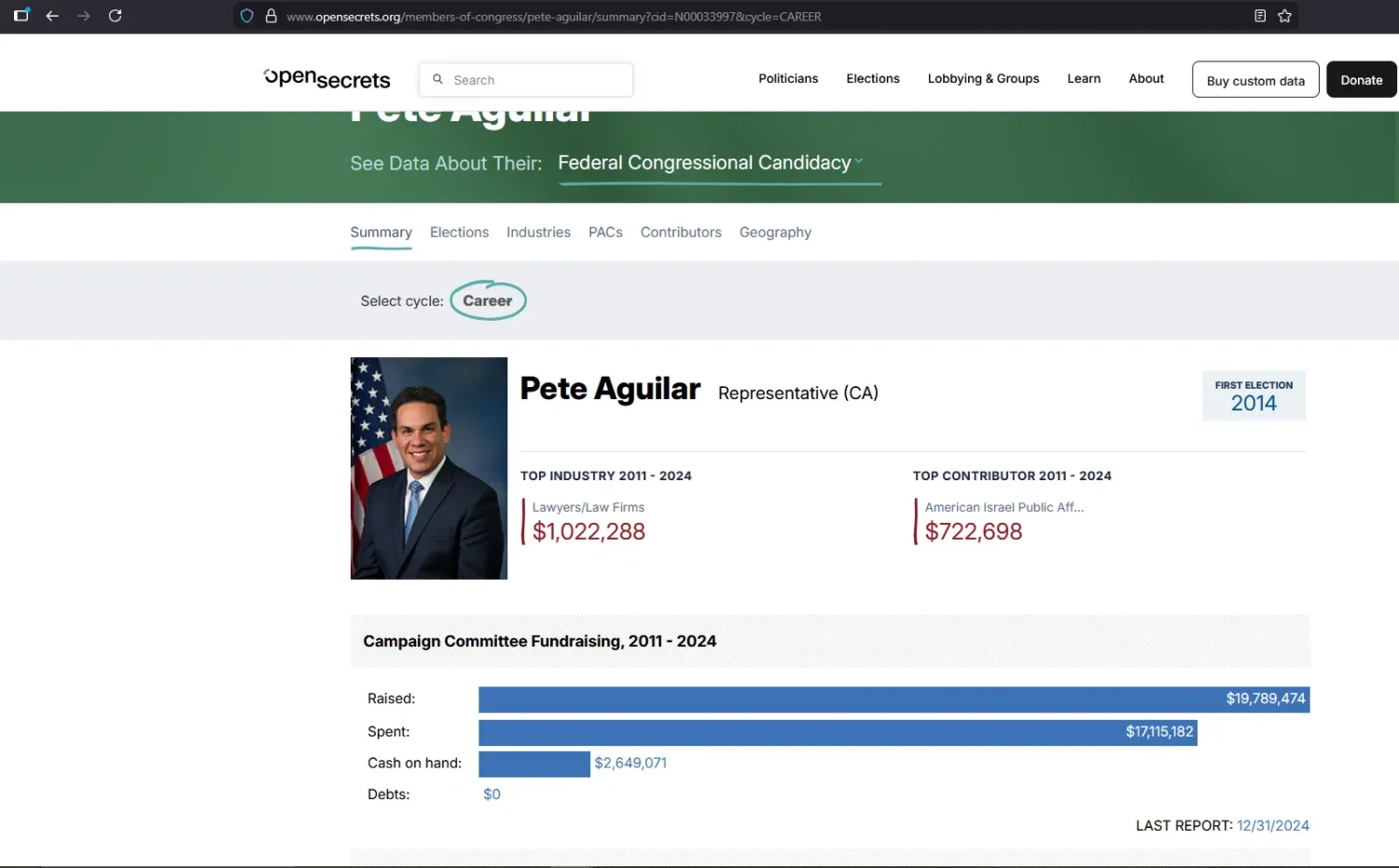Switch to the Geography tab
This screenshot has width=1399, height=868.
click(x=775, y=232)
